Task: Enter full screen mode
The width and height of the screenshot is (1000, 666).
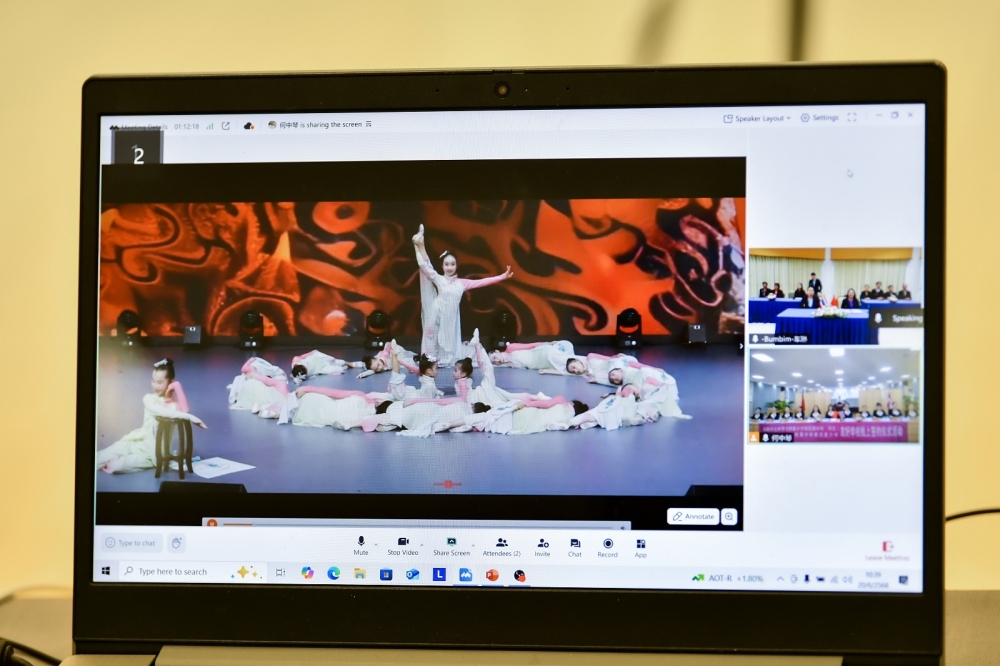Action: click(851, 117)
